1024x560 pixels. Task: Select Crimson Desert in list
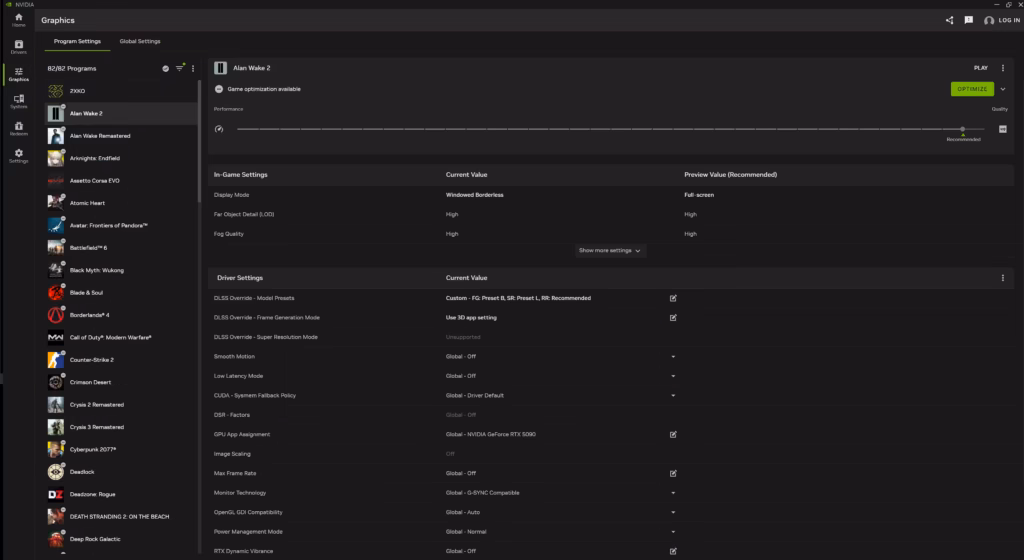[121, 382]
